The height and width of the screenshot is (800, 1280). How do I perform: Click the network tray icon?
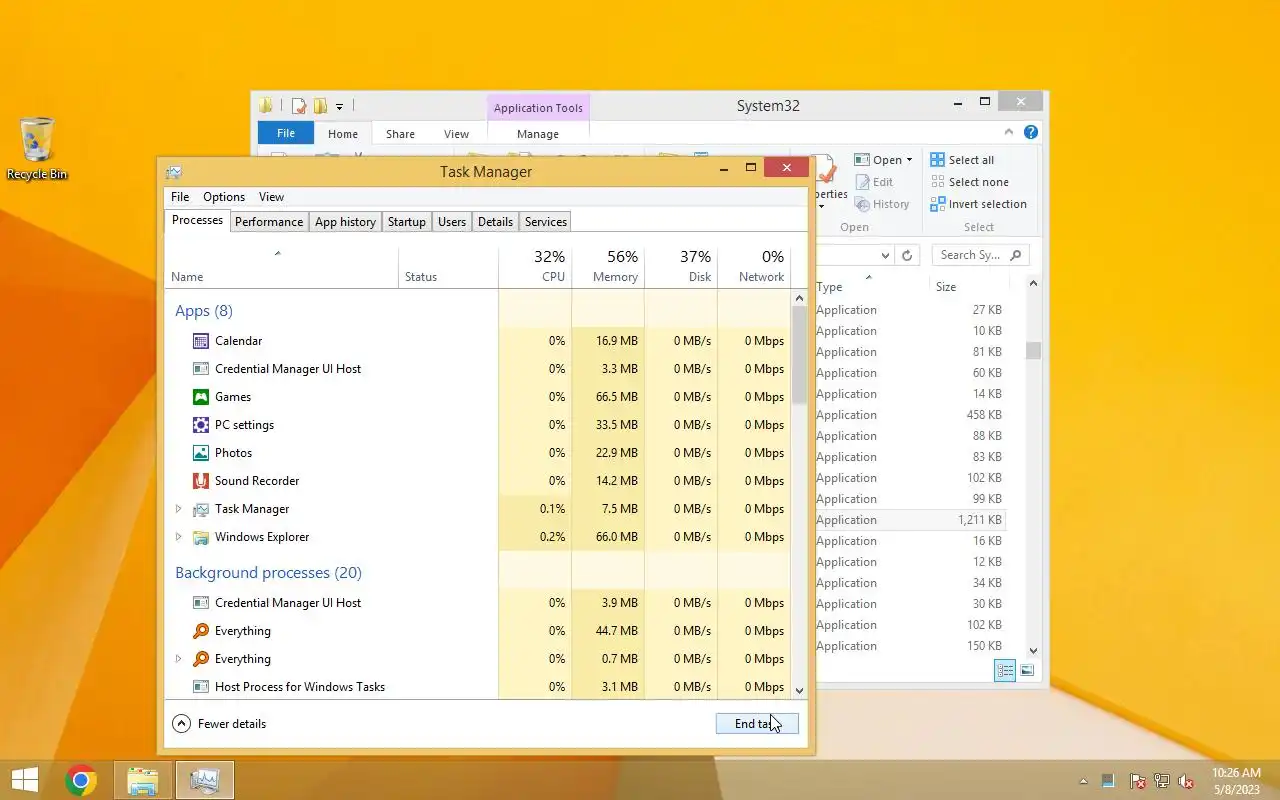1162,781
